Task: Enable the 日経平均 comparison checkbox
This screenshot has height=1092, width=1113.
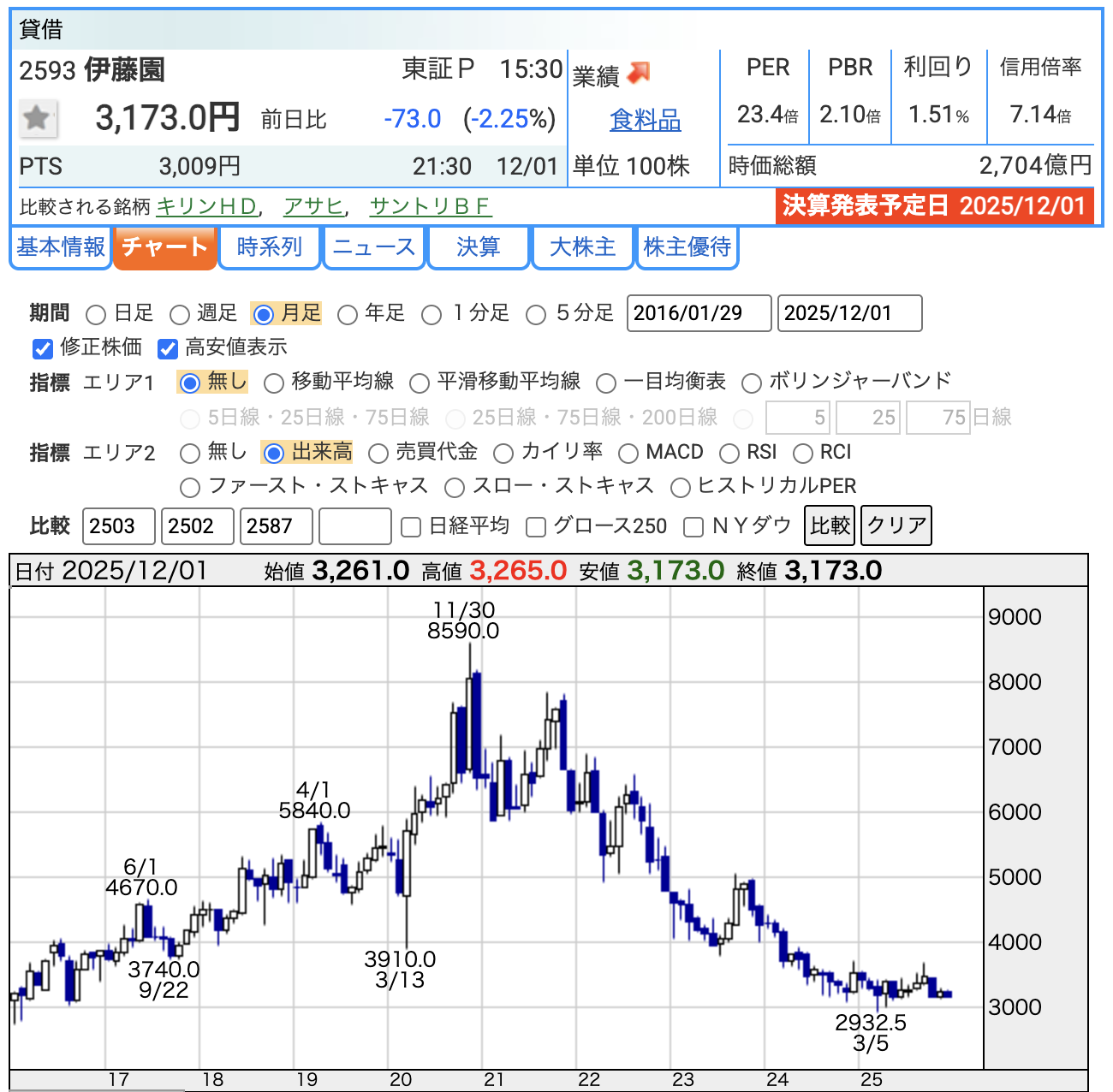Action: [x=411, y=527]
